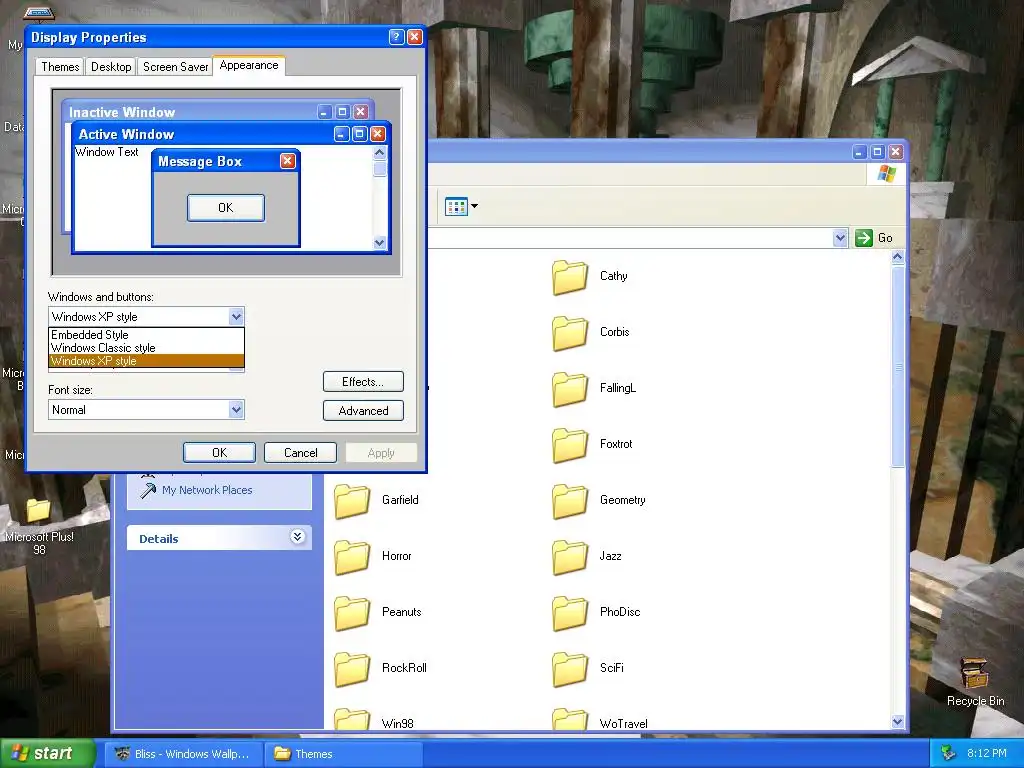Image resolution: width=1024 pixels, height=768 pixels.
Task: Click the Advanced button
Action: pos(363,411)
